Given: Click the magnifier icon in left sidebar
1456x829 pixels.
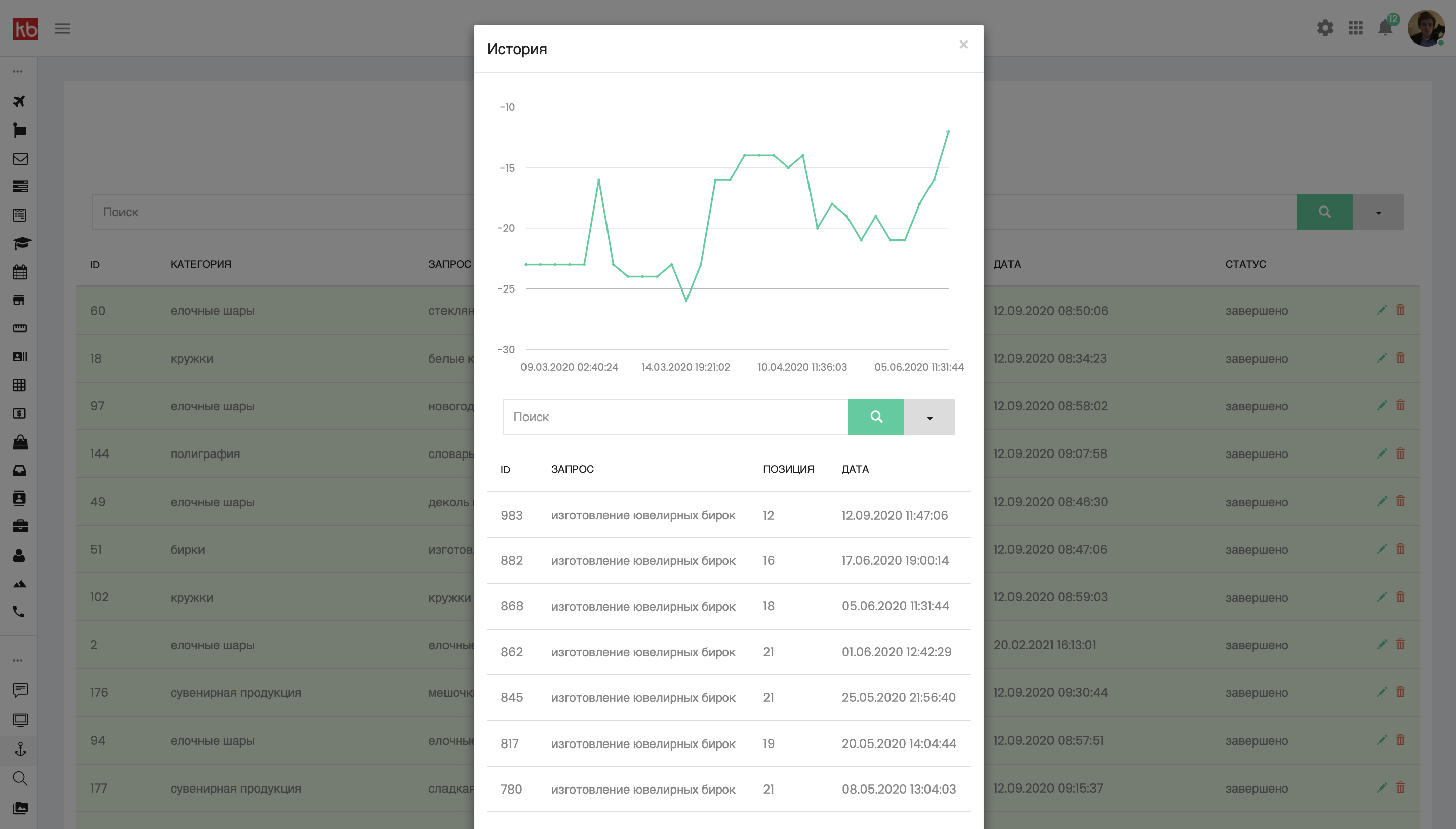Looking at the screenshot, I should 20,778.
